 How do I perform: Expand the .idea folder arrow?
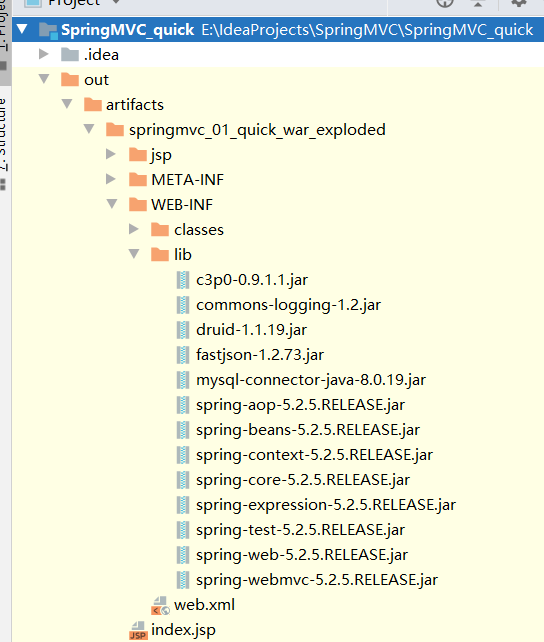point(43,54)
